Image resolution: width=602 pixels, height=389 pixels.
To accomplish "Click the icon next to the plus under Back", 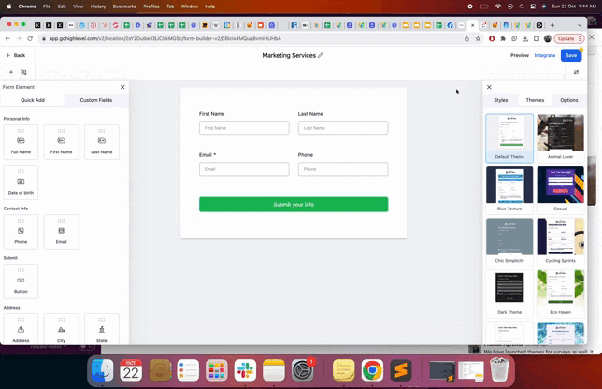I will 24,72.
